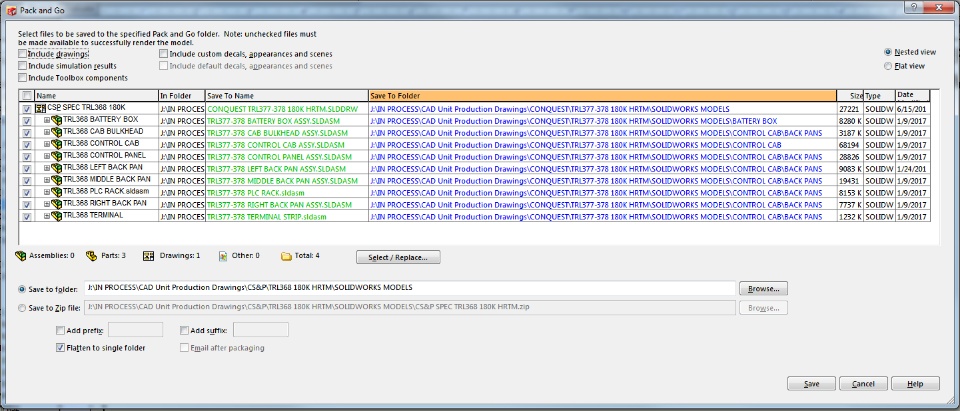
Task: Sort by the Date column header
Action: [x=912, y=96]
